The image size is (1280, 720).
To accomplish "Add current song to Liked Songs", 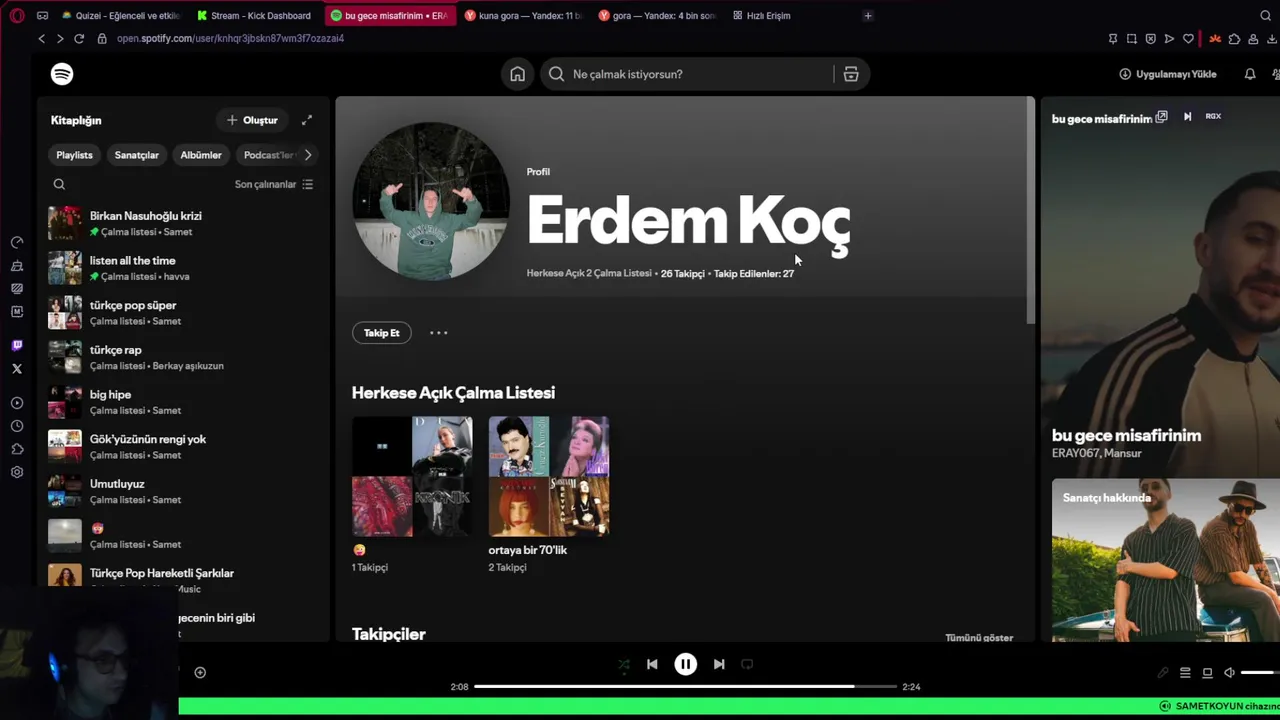I will click(200, 673).
